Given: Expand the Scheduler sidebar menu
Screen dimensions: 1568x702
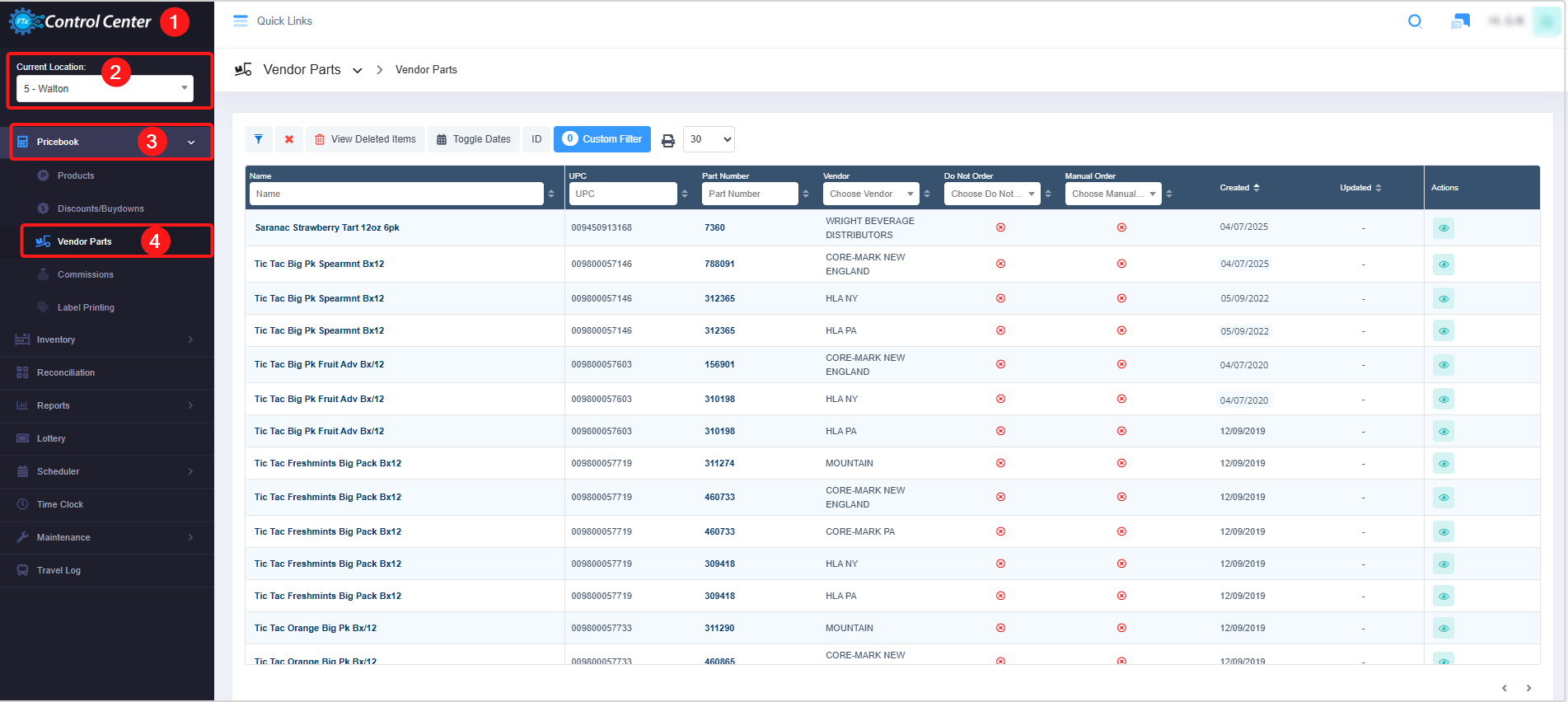Looking at the screenshot, I should point(107,471).
